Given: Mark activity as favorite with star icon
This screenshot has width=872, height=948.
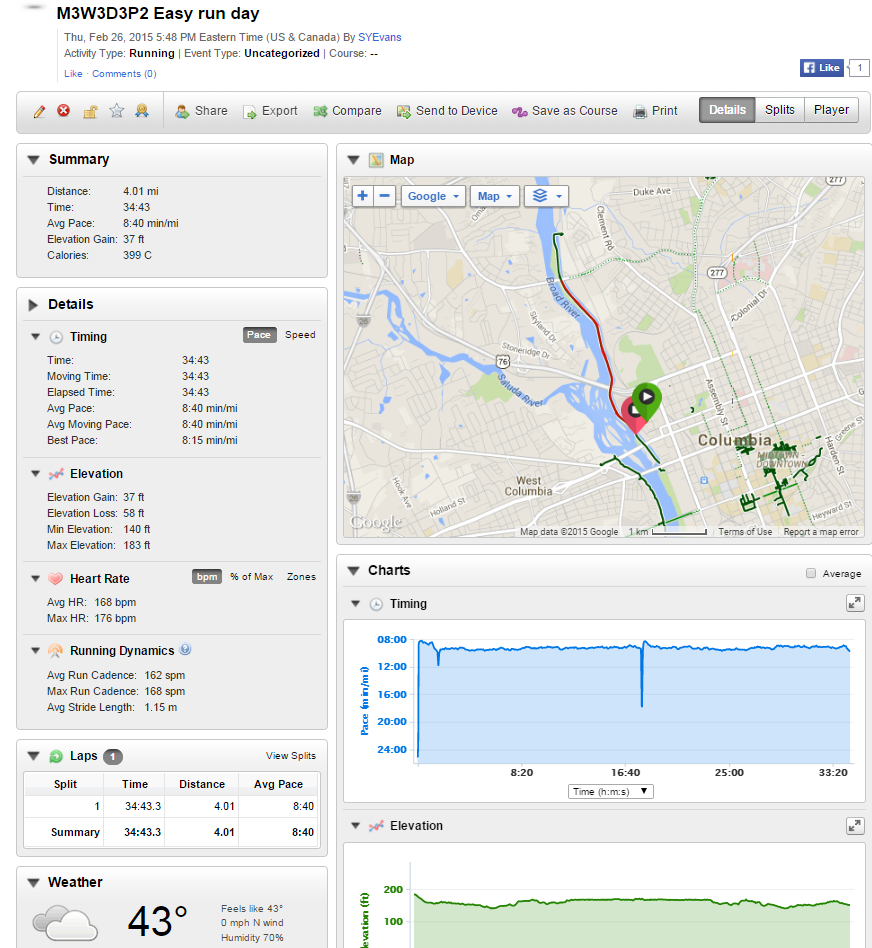Looking at the screenshot, I should [116, 111].
